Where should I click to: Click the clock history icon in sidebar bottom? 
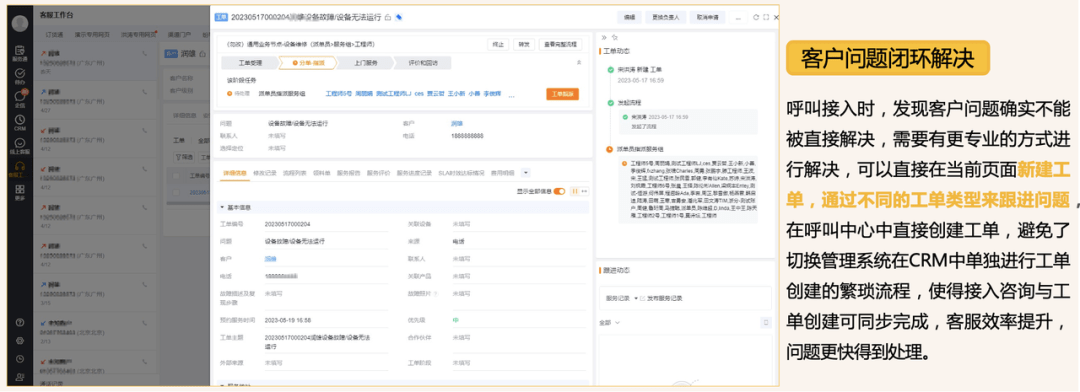pos(20,358)
